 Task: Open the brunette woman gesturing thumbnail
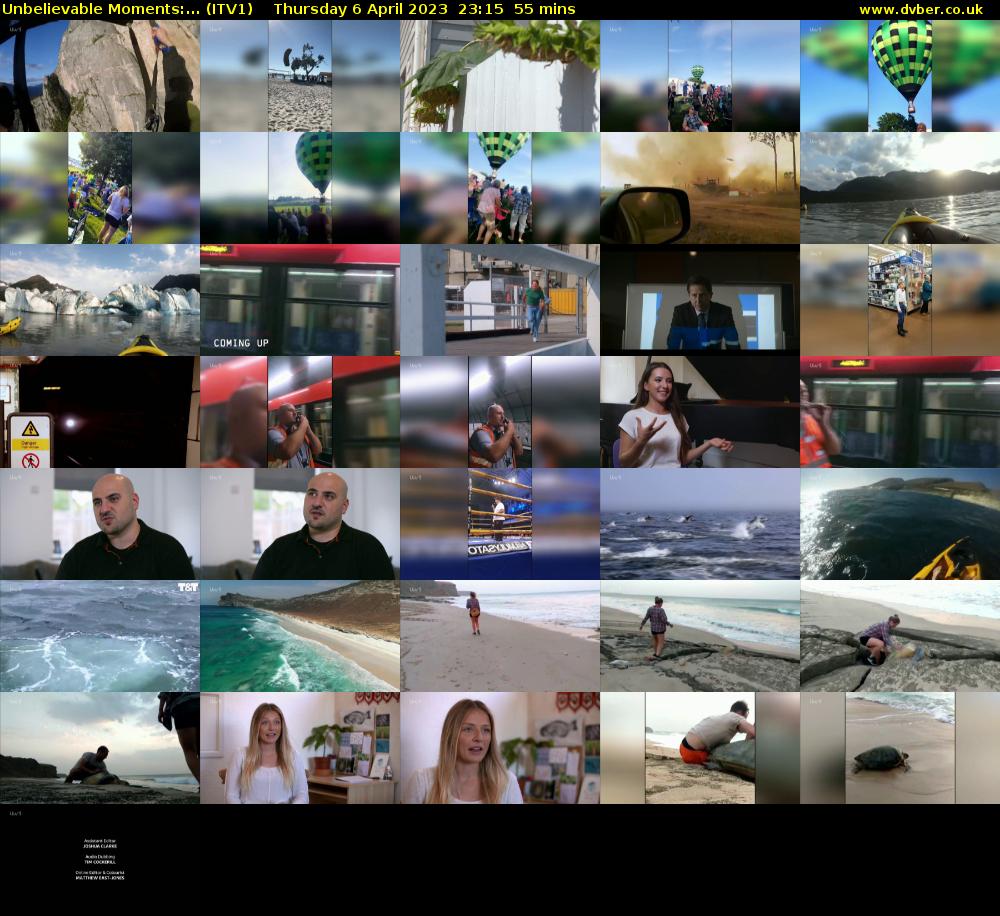(x=700, y=412)
